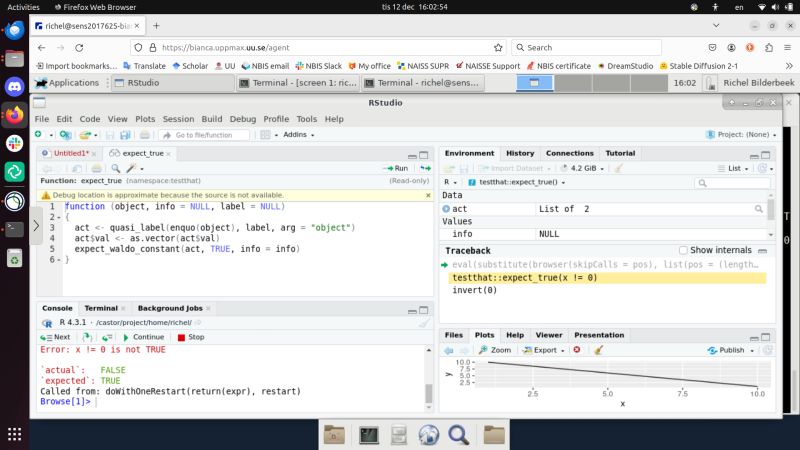
Task: Click the re-run previous code region icon
Action: point(424,168)
